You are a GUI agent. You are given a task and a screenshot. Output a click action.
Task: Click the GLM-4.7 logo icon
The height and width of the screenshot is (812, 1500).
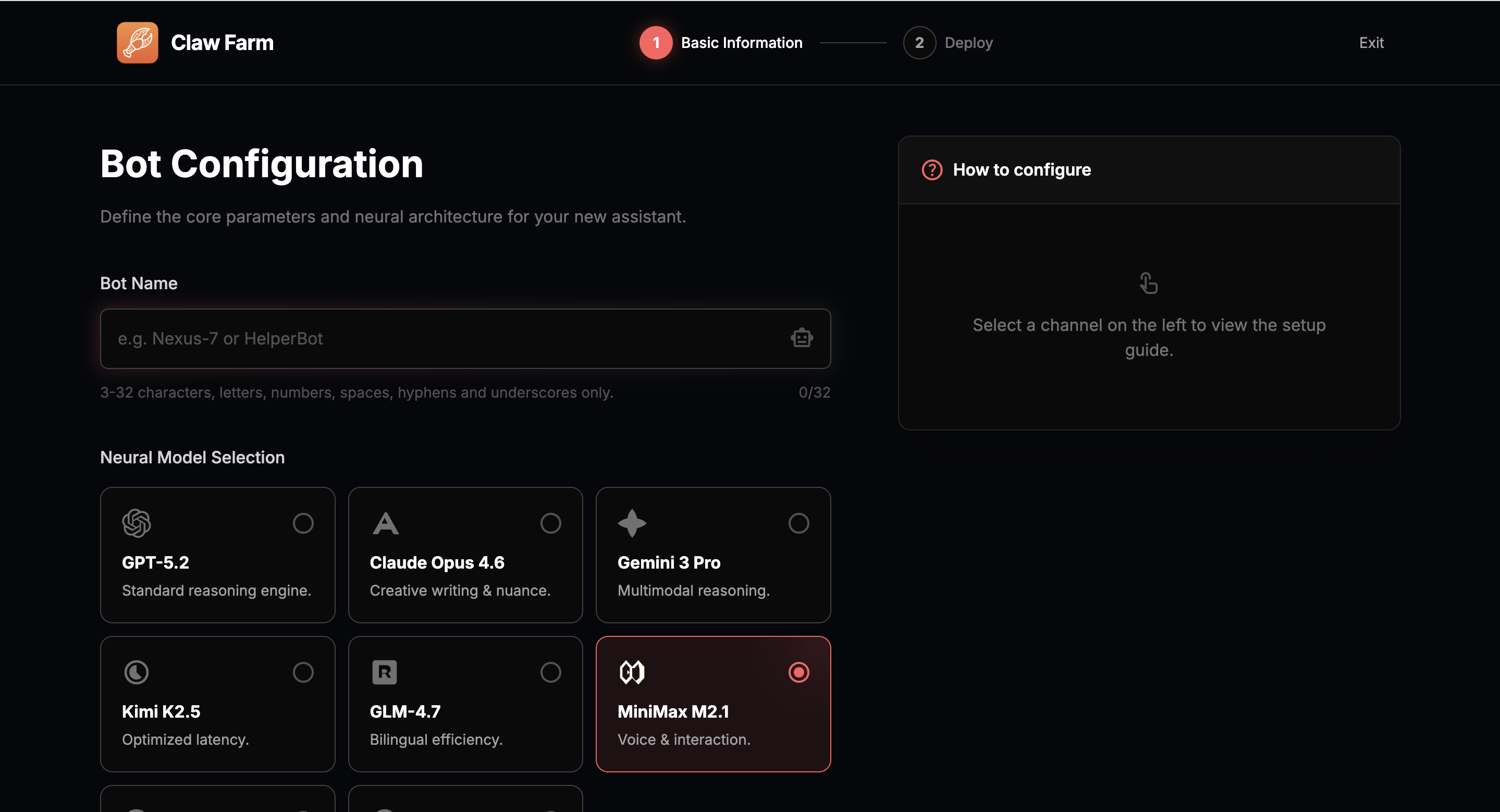pos(384,672)
